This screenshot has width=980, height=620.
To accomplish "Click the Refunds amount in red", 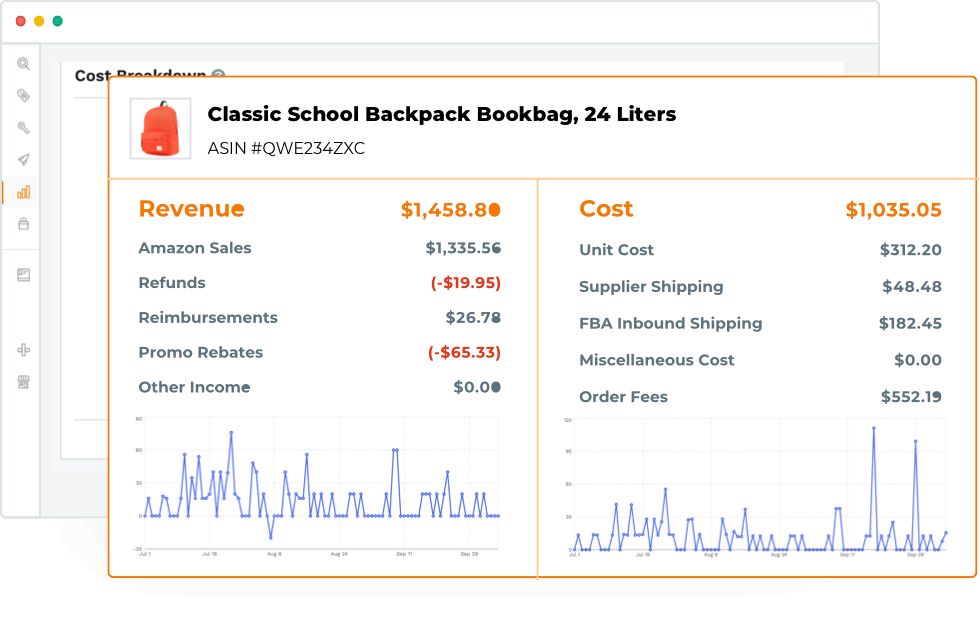I will click(465, 283).
